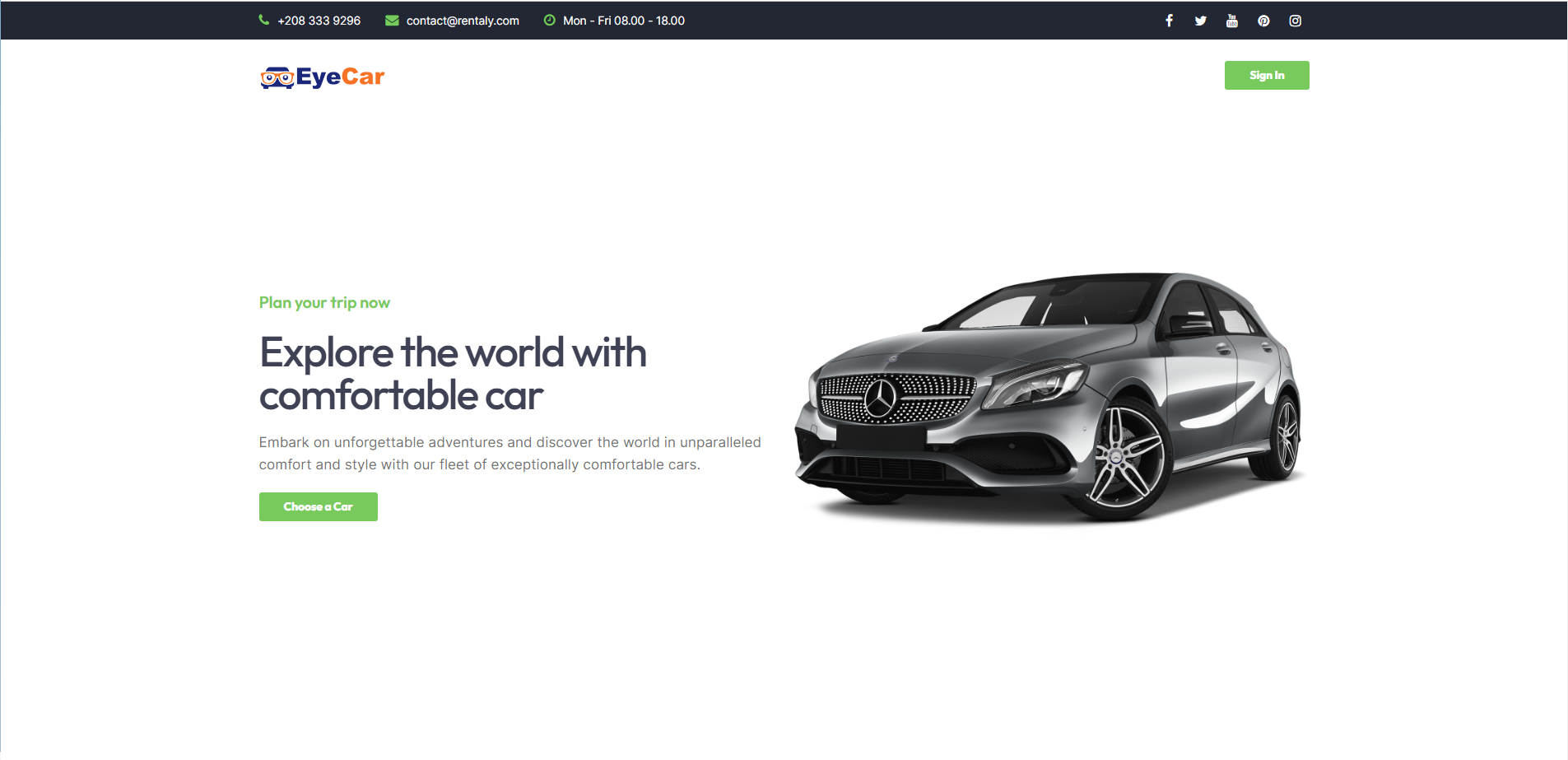Click the green phone icon
1568x760 pixels.
[263, 20]
